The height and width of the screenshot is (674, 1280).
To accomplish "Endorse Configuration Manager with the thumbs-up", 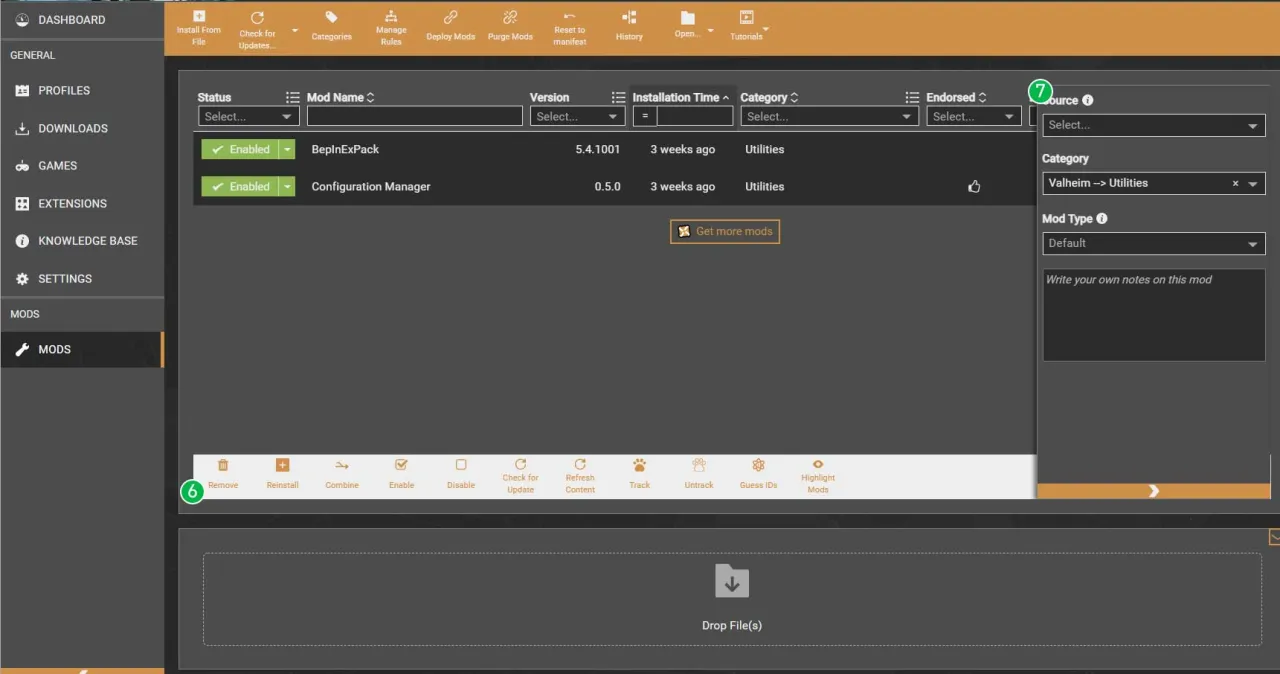I will click(x=973, y=186).
